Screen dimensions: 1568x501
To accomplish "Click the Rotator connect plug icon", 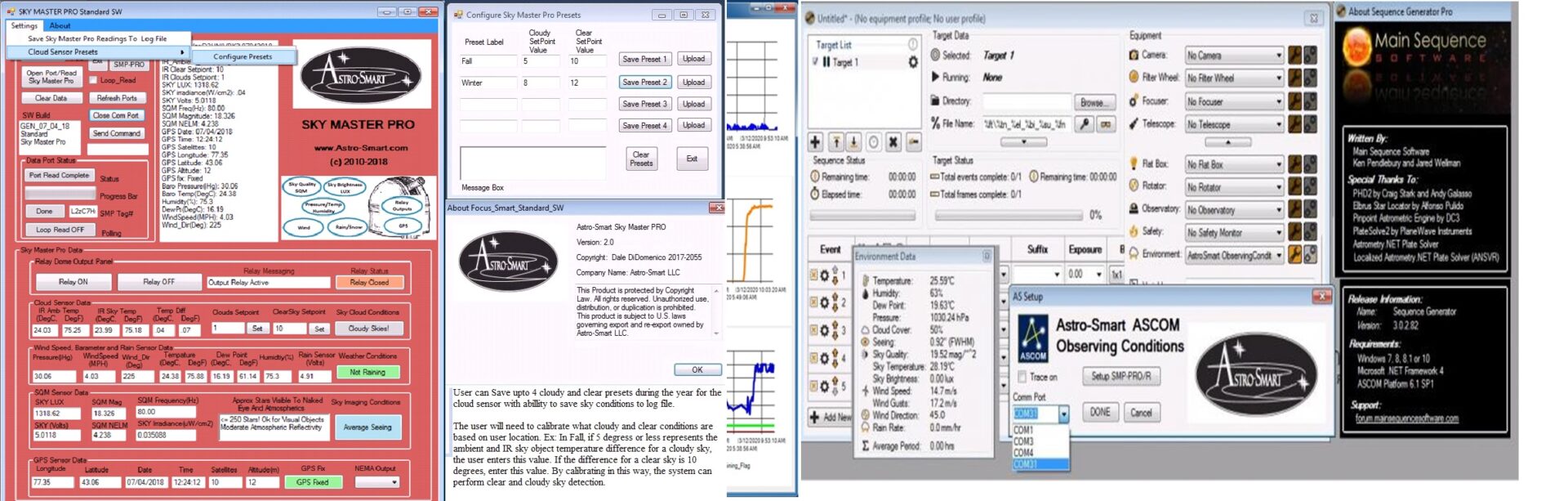I will pos(1310,187).
